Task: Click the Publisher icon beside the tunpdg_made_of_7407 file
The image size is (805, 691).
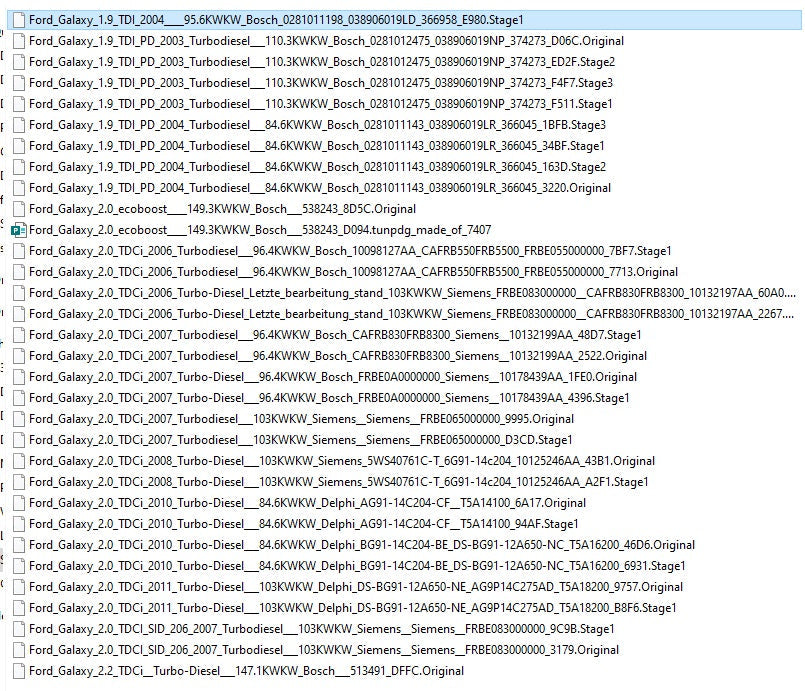Action: coord(18,230)
